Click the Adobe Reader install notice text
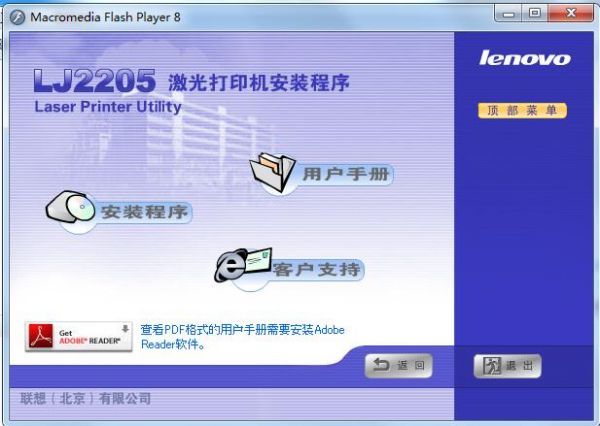Image resolution: width=600 pixels, height=426 pixels. click(243, 337)
